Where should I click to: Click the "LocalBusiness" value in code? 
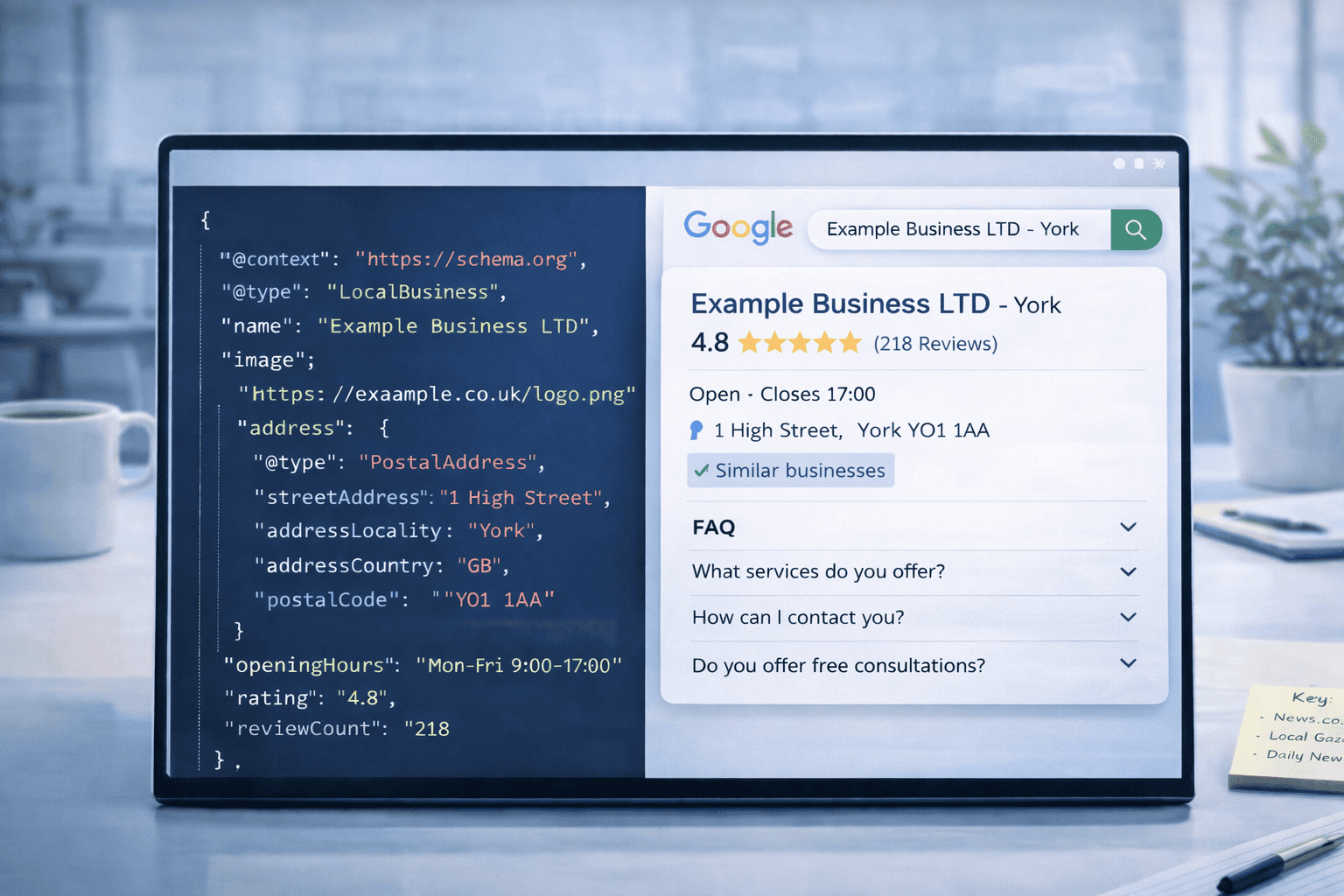(413, 292)
